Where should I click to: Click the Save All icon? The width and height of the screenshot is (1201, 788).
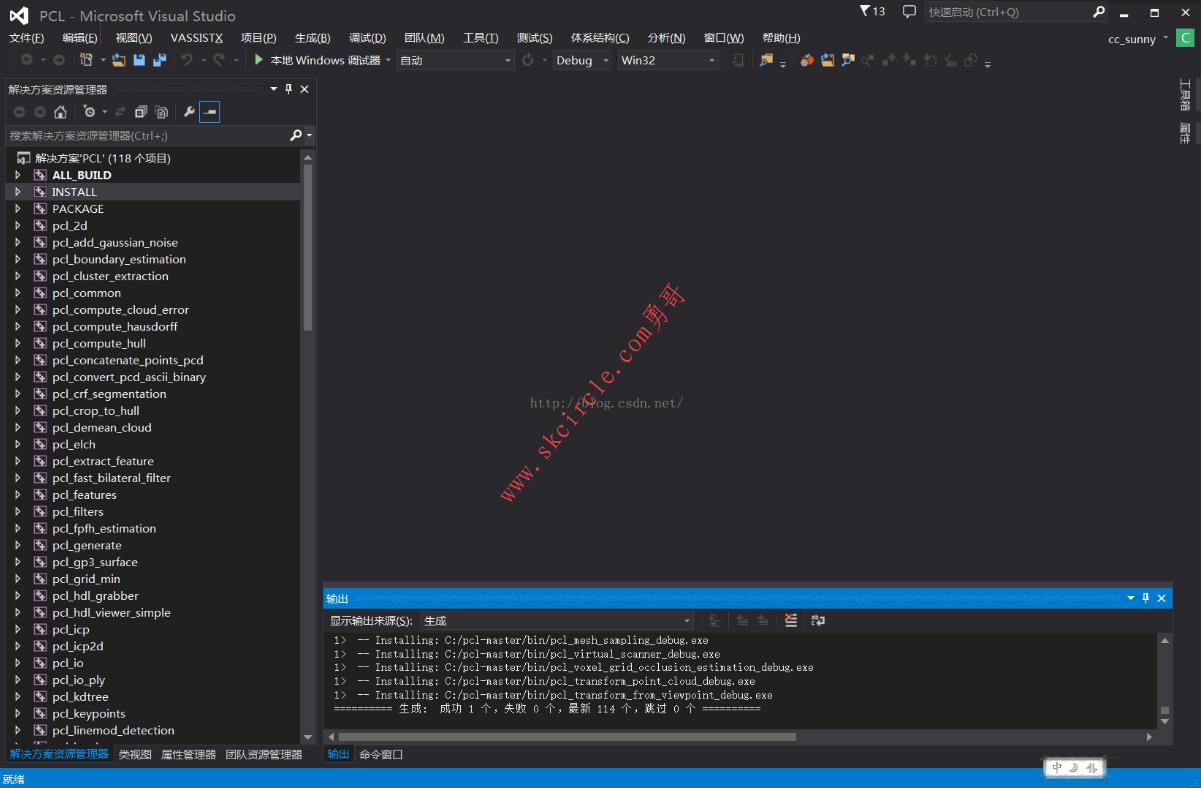[159, 60]
